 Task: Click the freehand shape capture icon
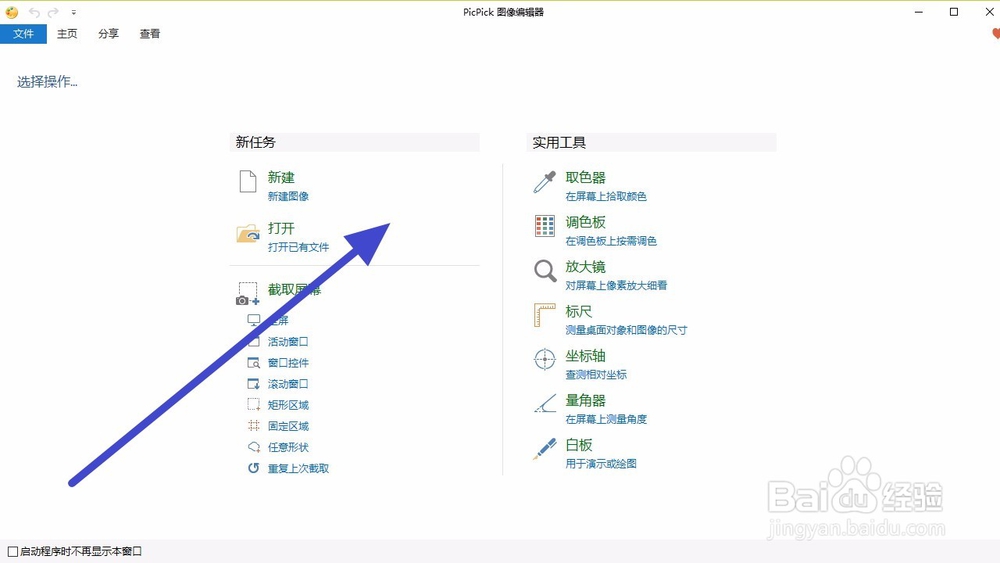tap(254, 447)
